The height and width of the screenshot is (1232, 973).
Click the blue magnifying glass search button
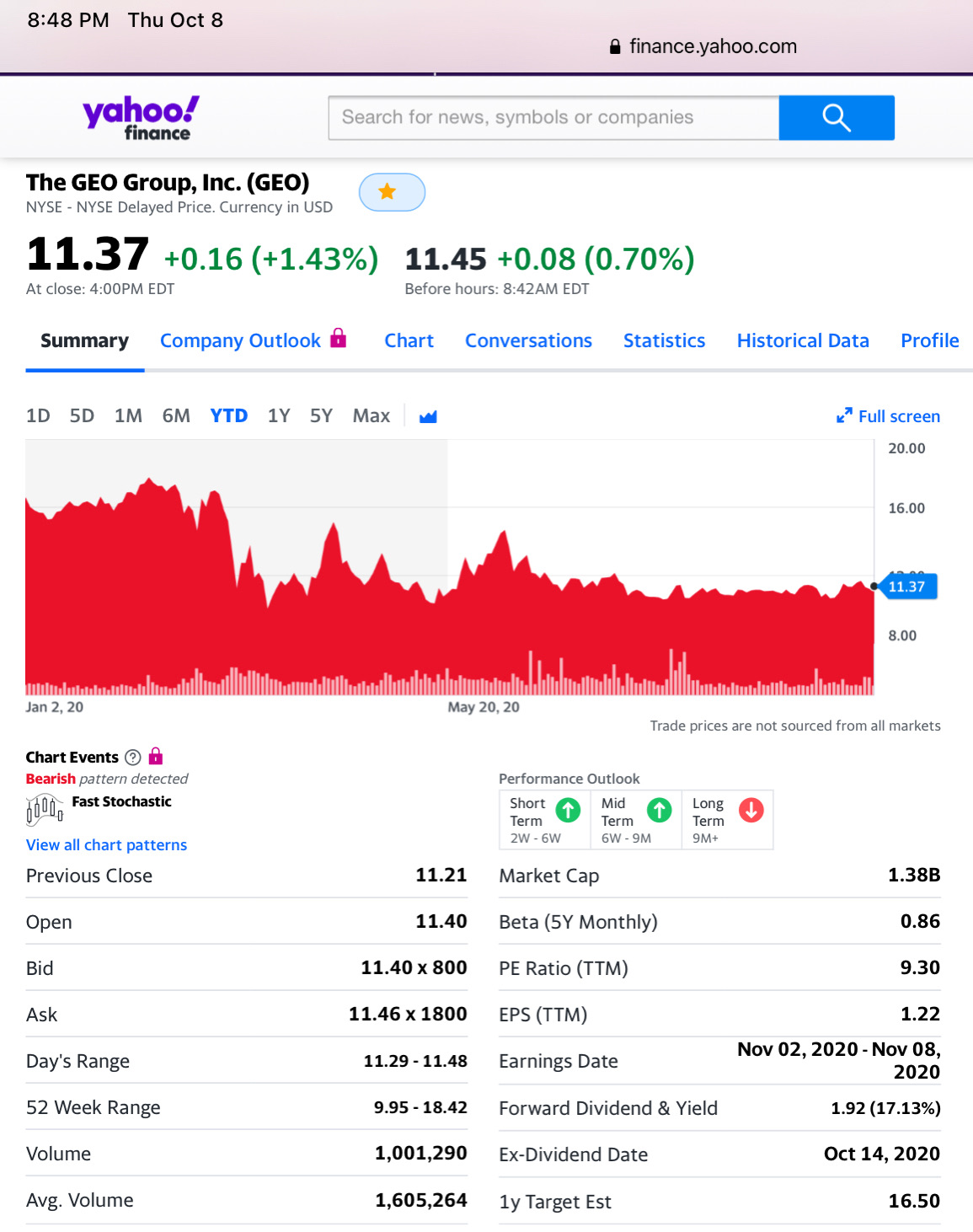point(836,118)
